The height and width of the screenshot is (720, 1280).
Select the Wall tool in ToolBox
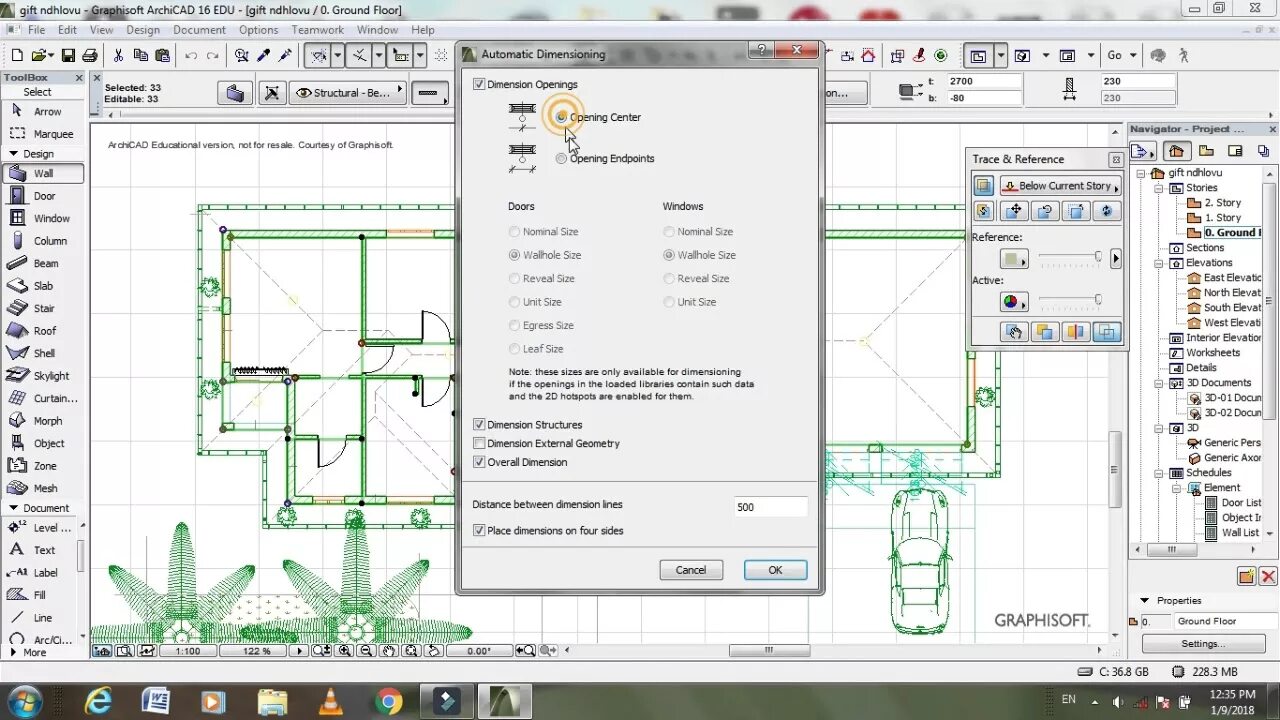43,173
